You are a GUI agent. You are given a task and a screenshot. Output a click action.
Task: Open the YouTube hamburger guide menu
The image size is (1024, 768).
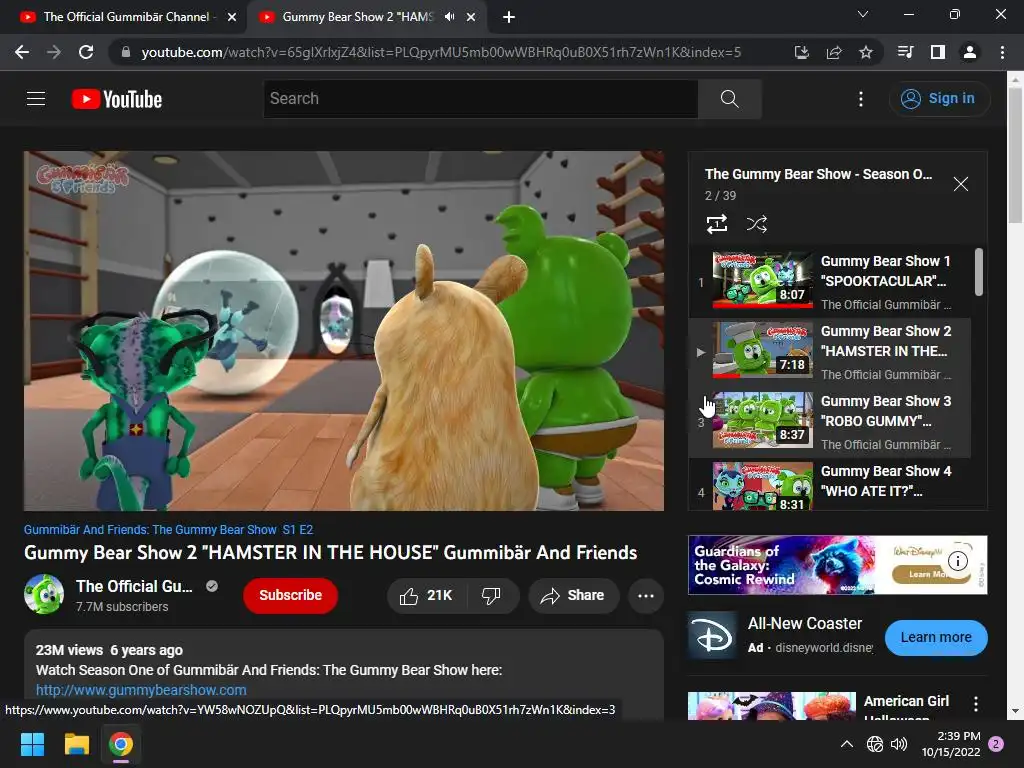[36, 99]
